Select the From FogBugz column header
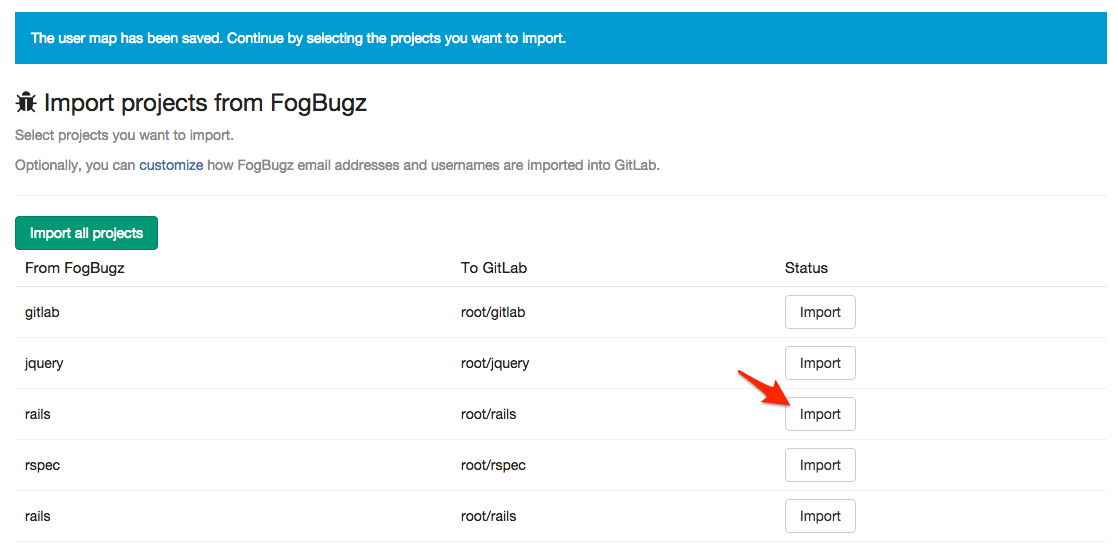 tap(74, 268)
